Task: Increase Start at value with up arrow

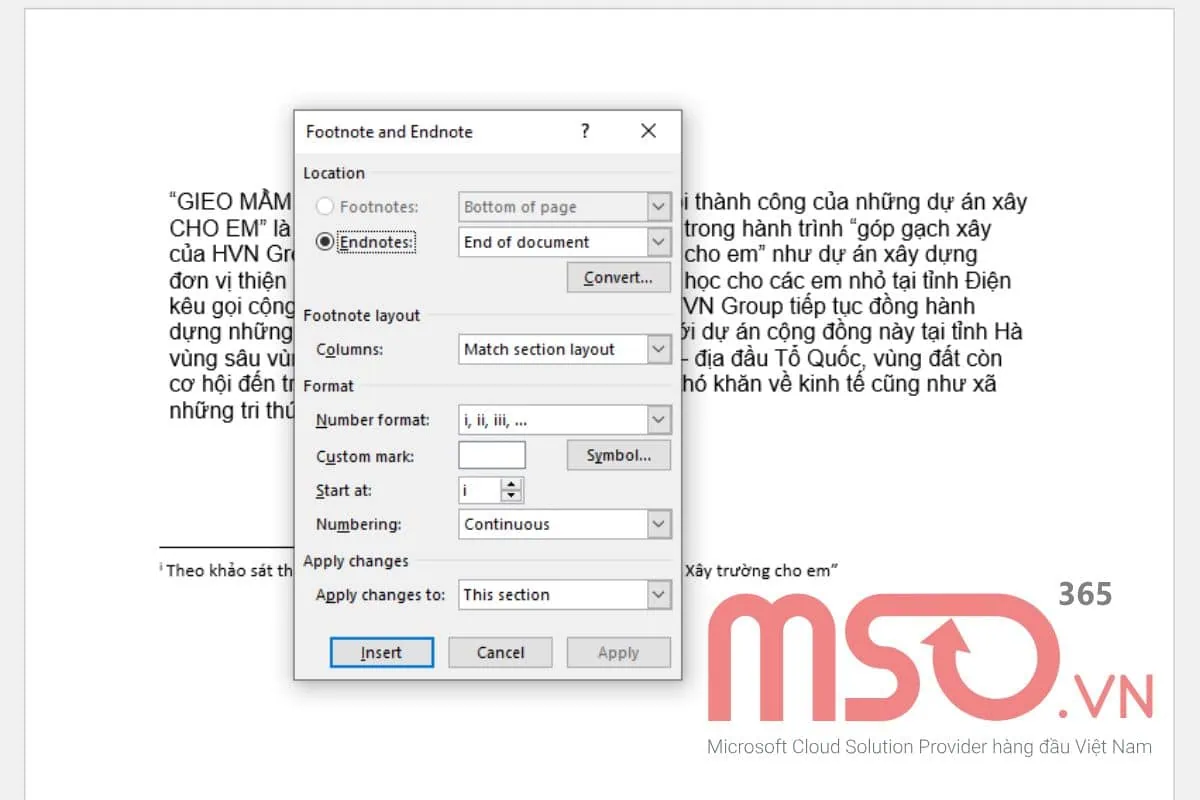Action: (x=512, y=485)
